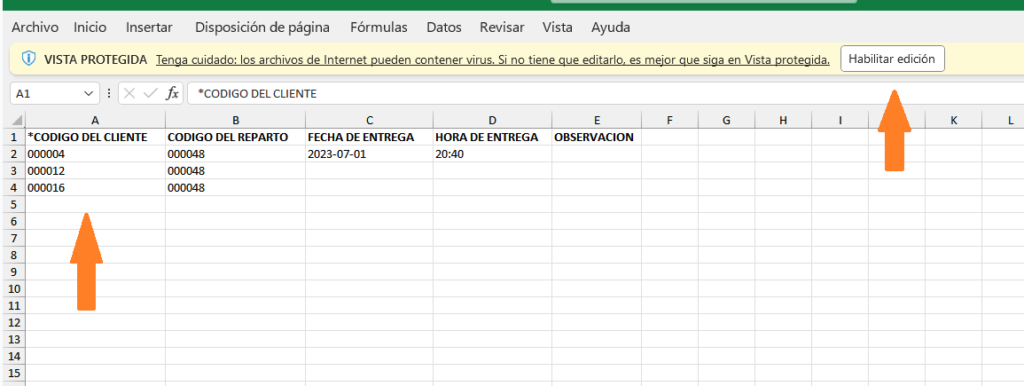The width and height of the screenshot is (1024, 386).
Task: Click the Habilitar edición button
Action: (x=892, y=59)
